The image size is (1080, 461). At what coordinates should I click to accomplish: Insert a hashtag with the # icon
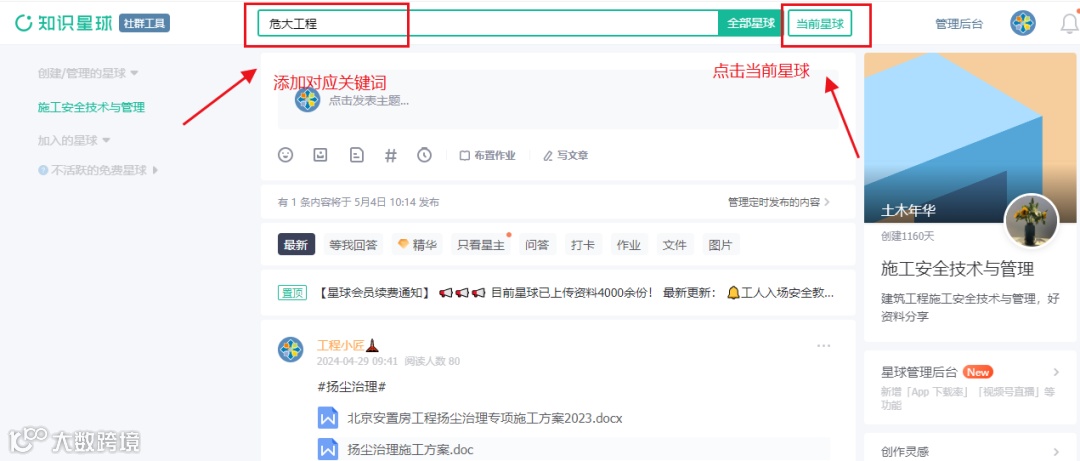(x=391, y=155)
